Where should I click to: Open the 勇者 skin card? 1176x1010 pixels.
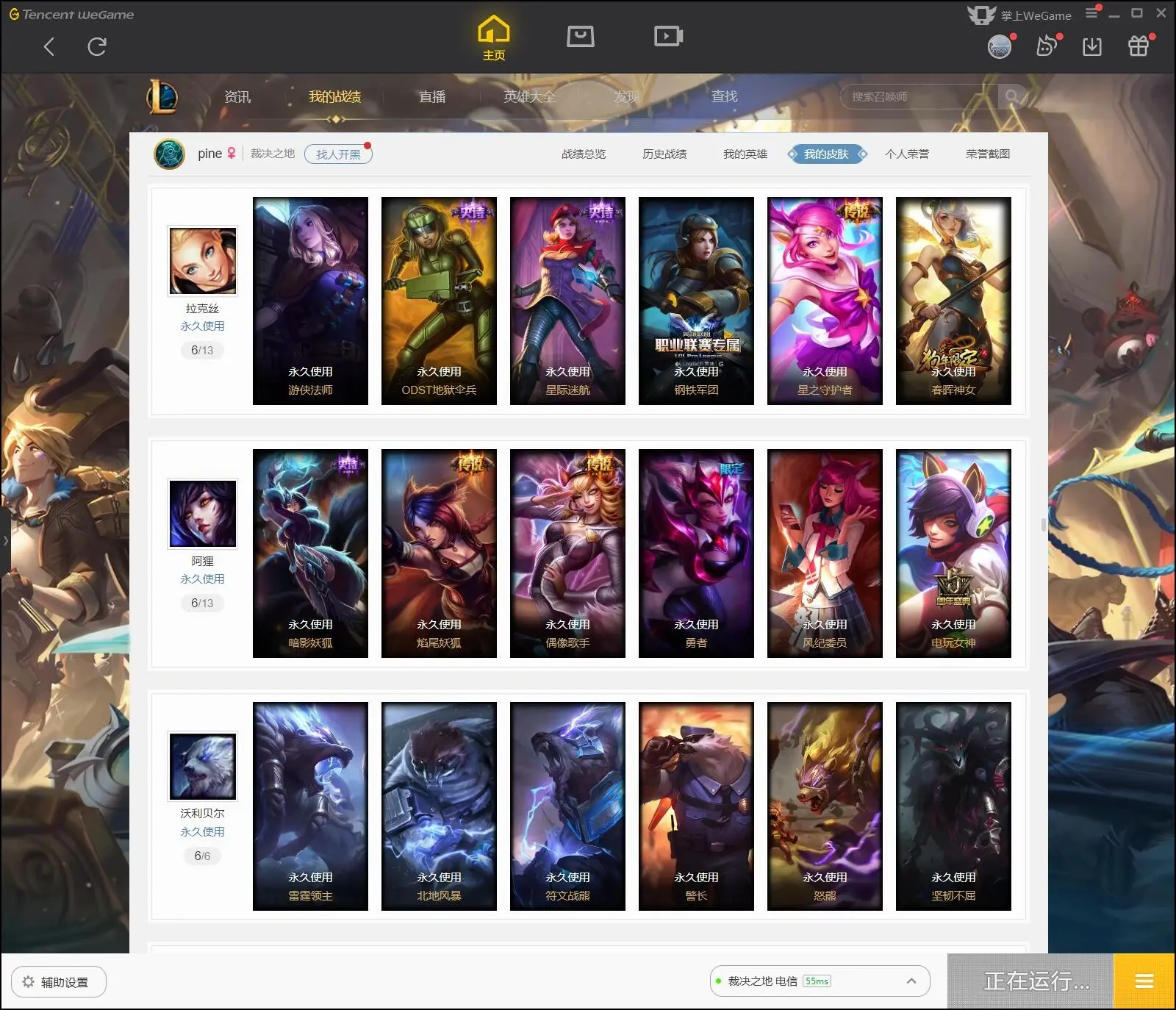coord(696,554)
